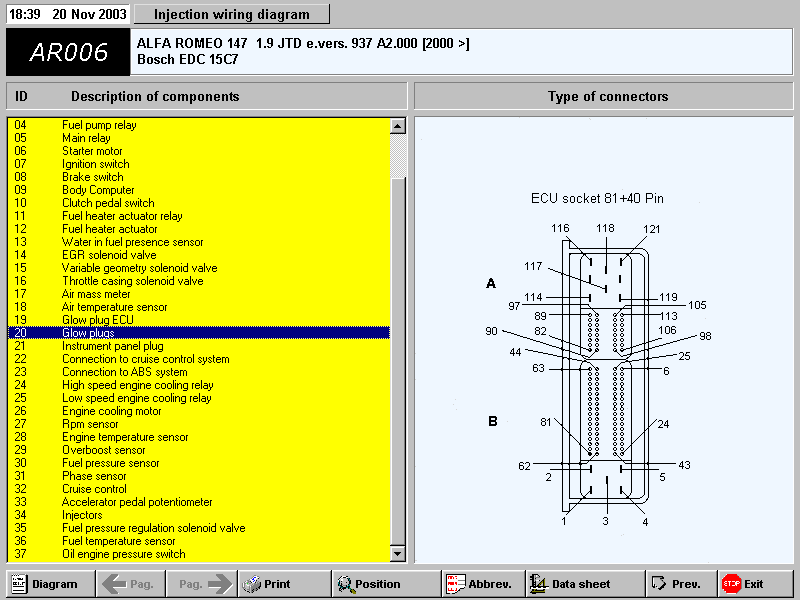Click the Injection wiring diagram title button

click(232, 14)
